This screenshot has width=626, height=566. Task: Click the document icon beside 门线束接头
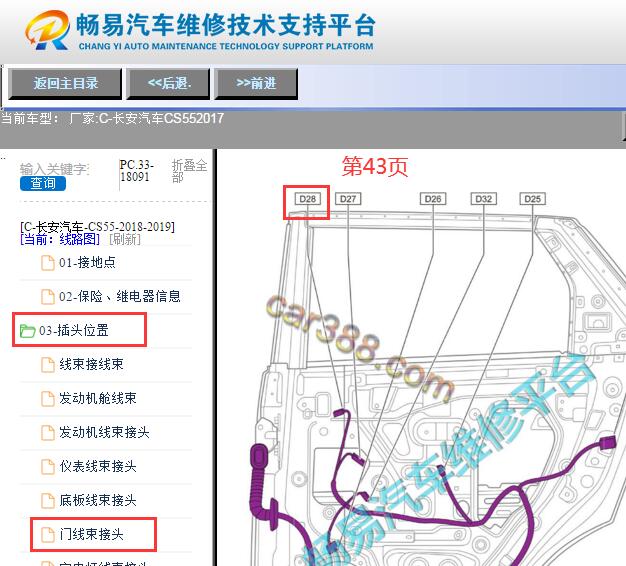tap(48, 534)
